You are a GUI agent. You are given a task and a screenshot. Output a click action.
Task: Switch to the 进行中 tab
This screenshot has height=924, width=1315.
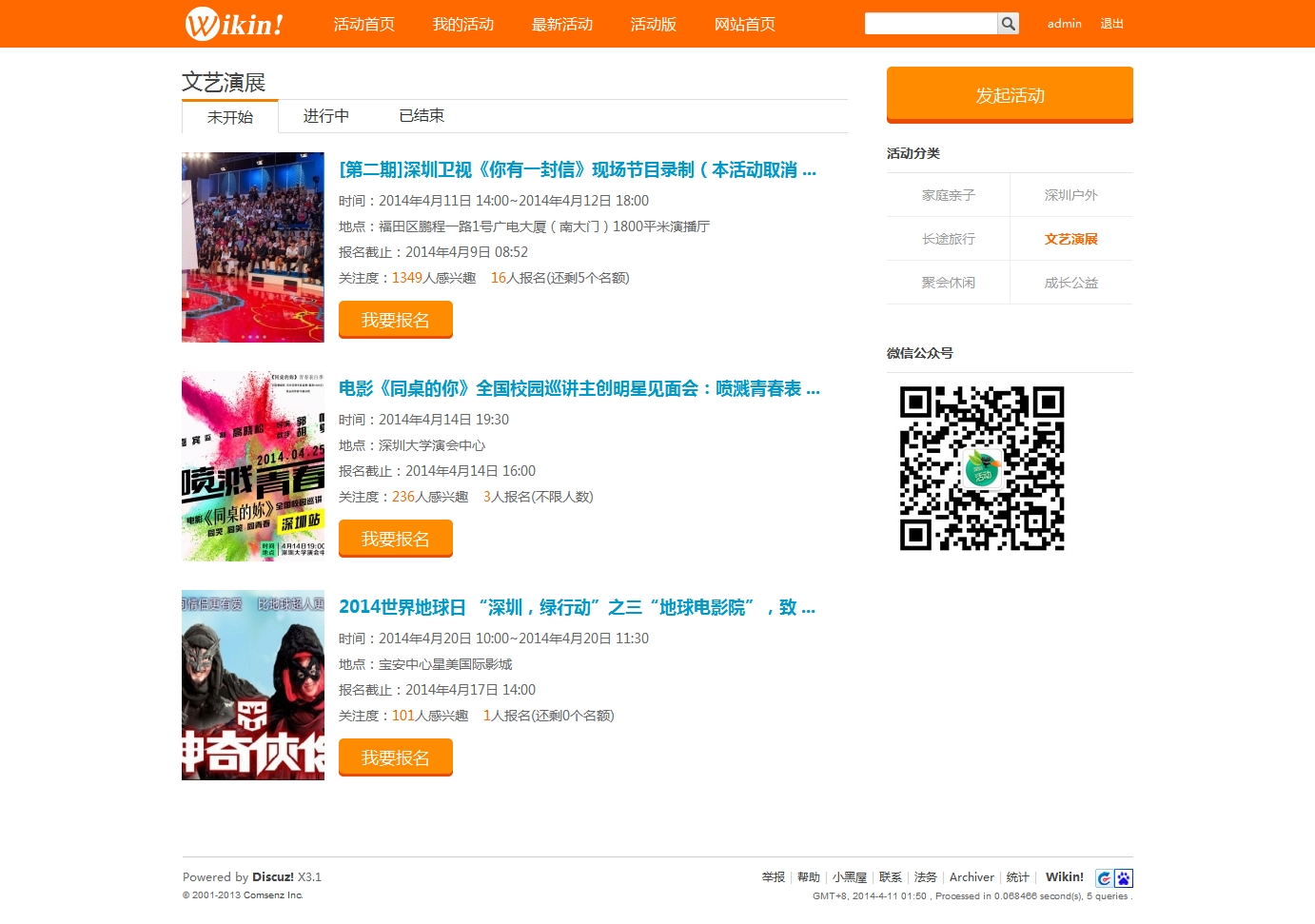(325, 116)
